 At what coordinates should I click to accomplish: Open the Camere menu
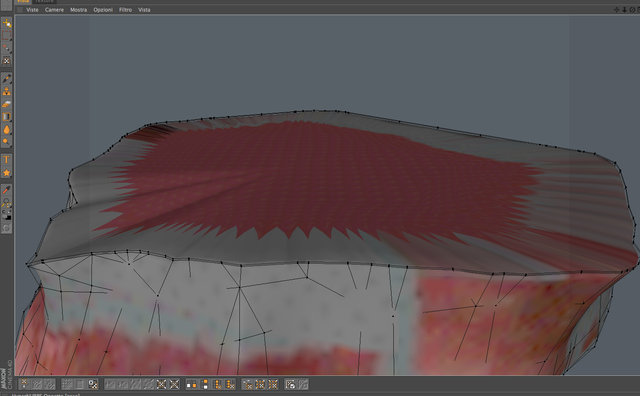[x=54, y=10]
